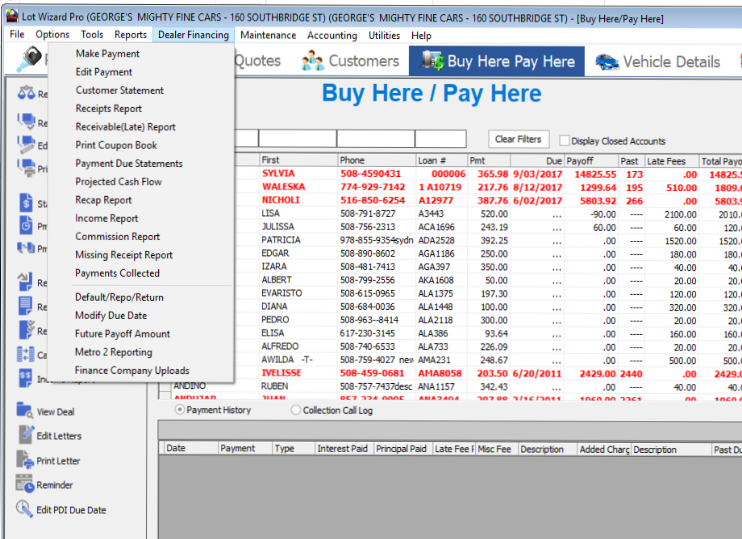Open Future Payoff Amount entry
This screenshot has height=539, width=742.
123,334
